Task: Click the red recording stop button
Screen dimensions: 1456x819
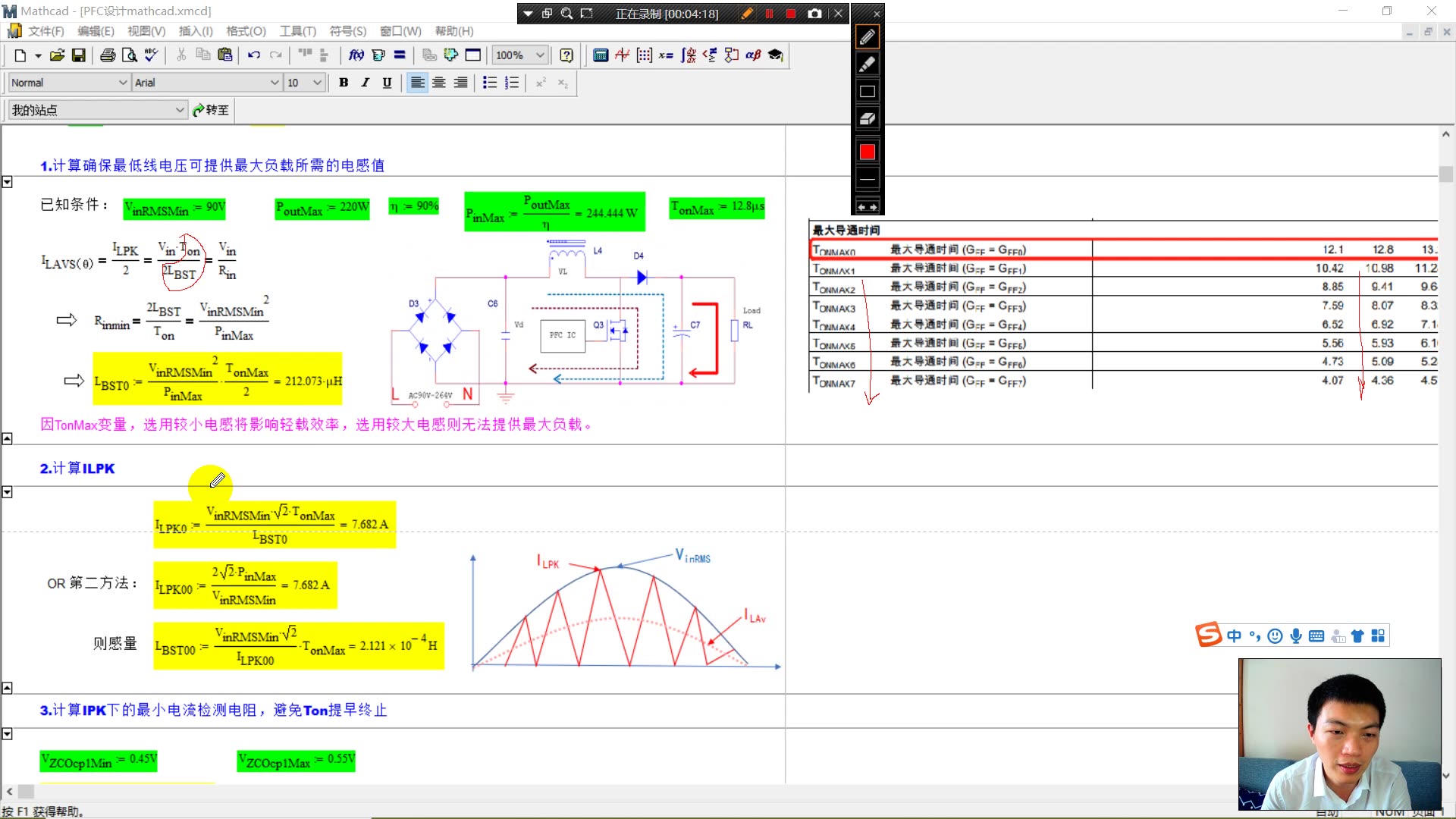Action: (x=792, y=12)
